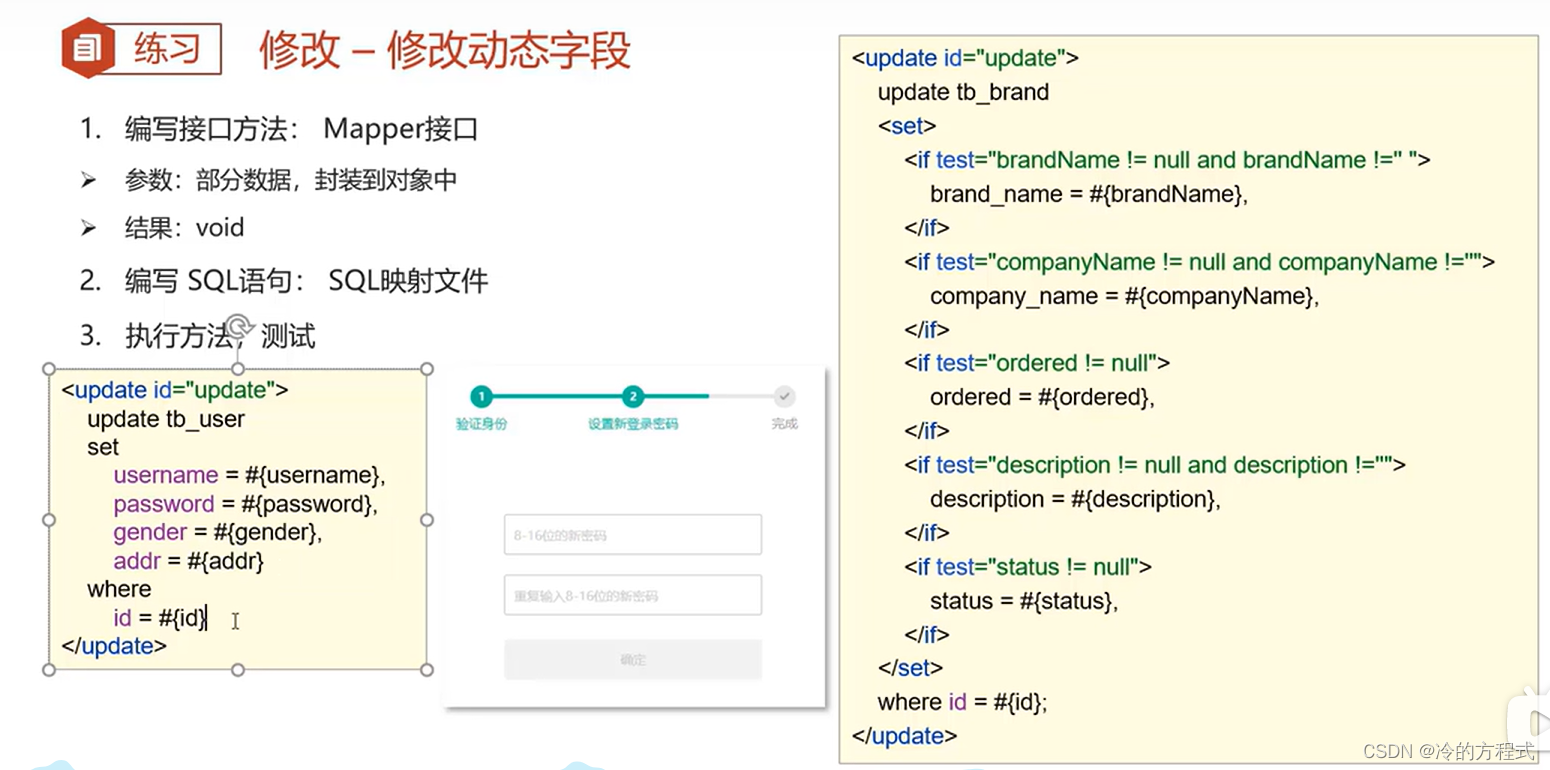Image resolution: width=1550 pixels, height=770 pixels.
Task: Click the 完成 step label
Action: 785,424
